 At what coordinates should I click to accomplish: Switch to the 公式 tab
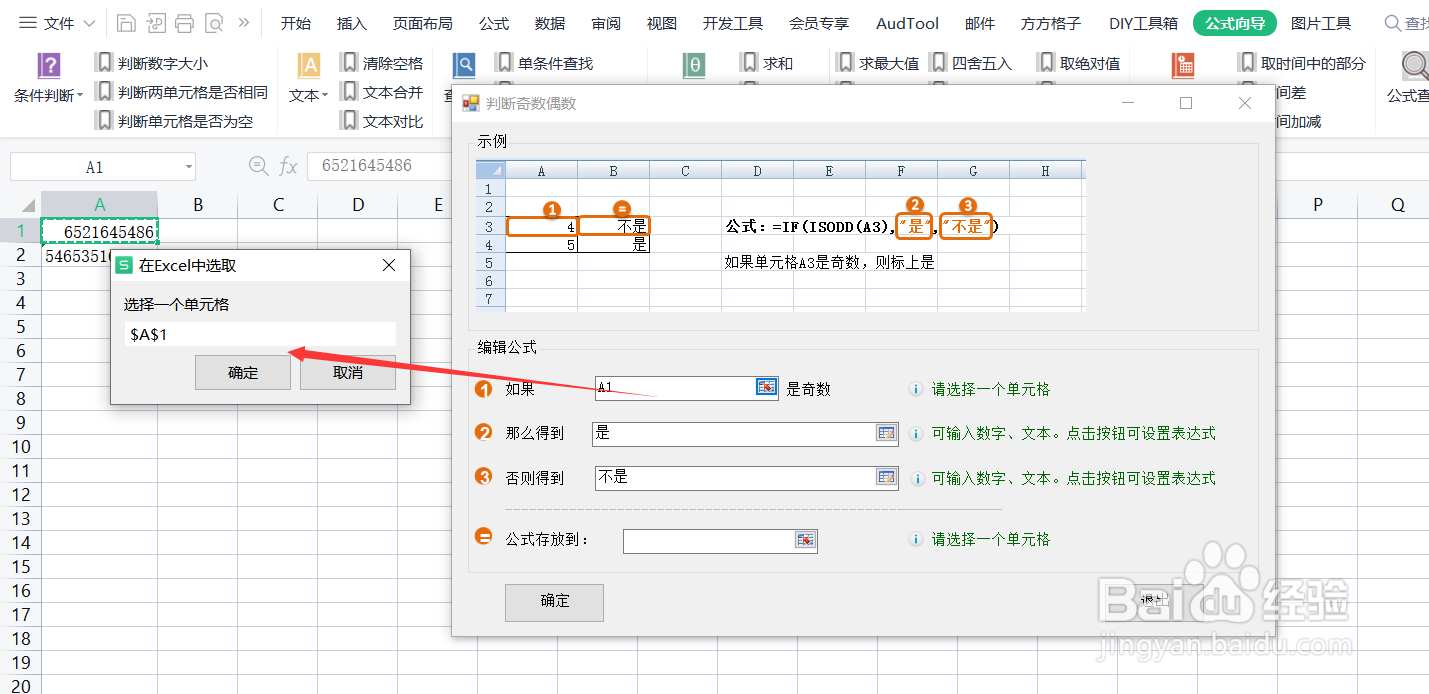coord(494,23)
